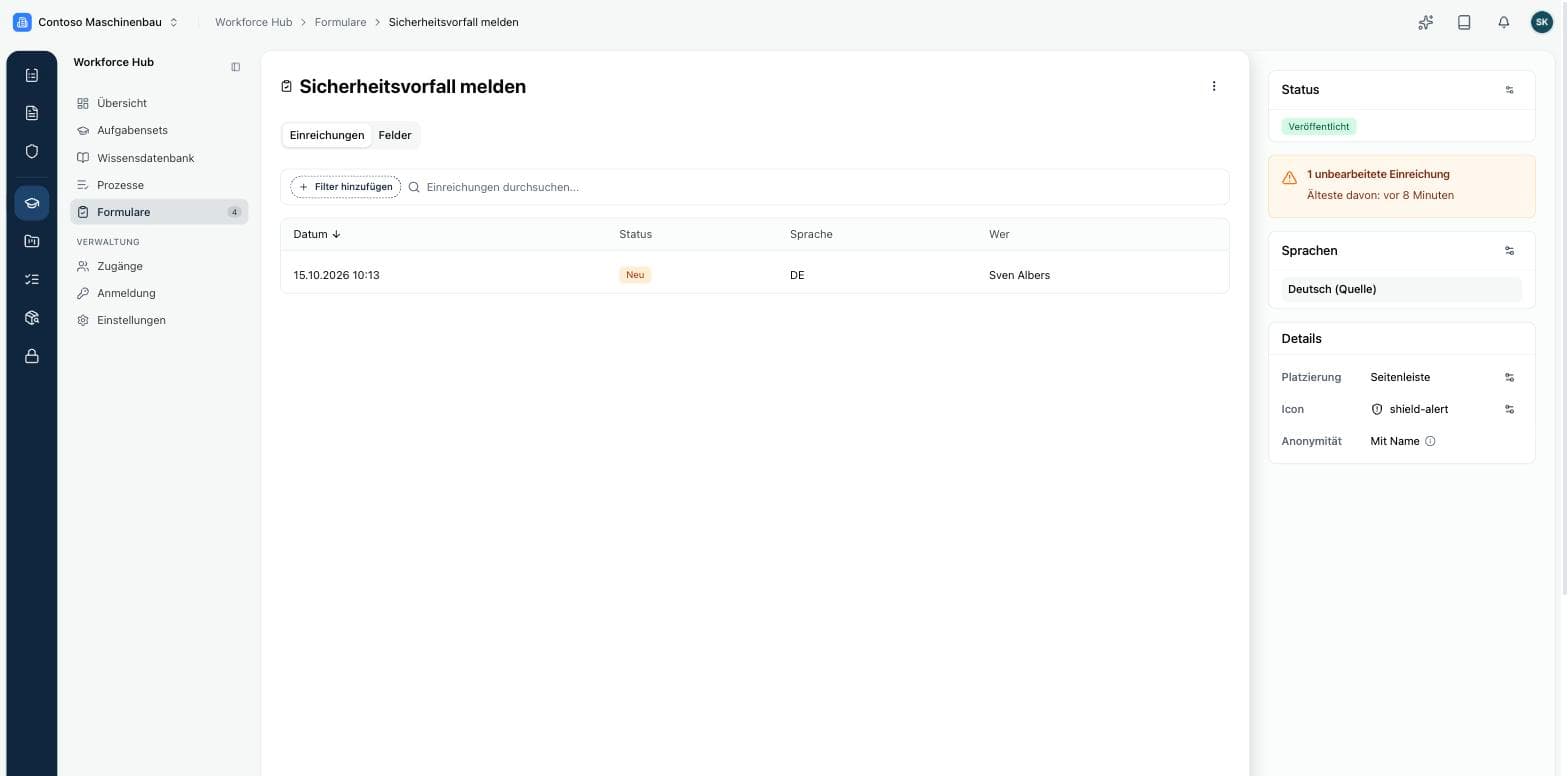Go to the Formulare breadcrumb

tap(340, 22)
